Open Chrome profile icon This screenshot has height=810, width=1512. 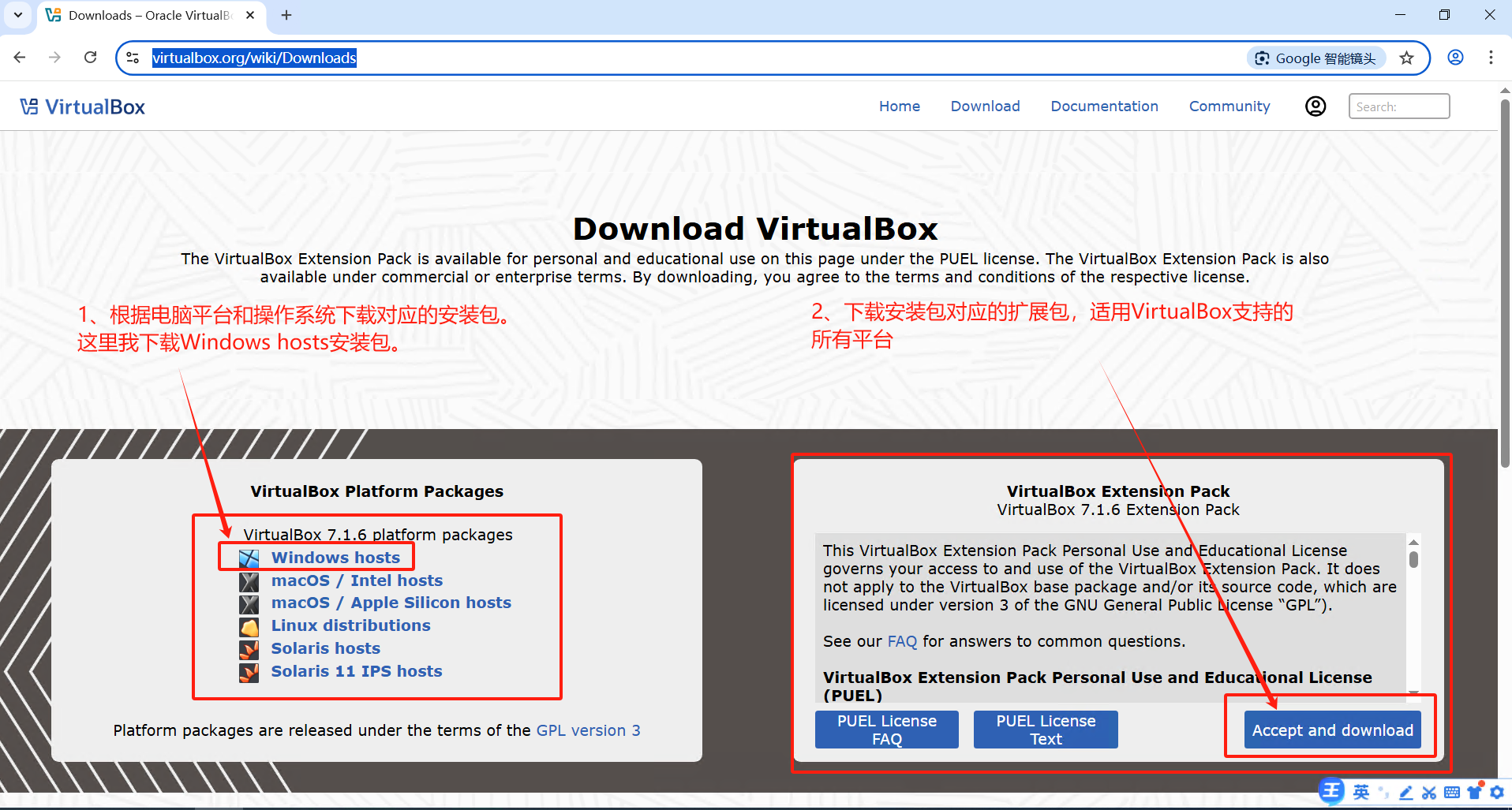pos(1456,58)
